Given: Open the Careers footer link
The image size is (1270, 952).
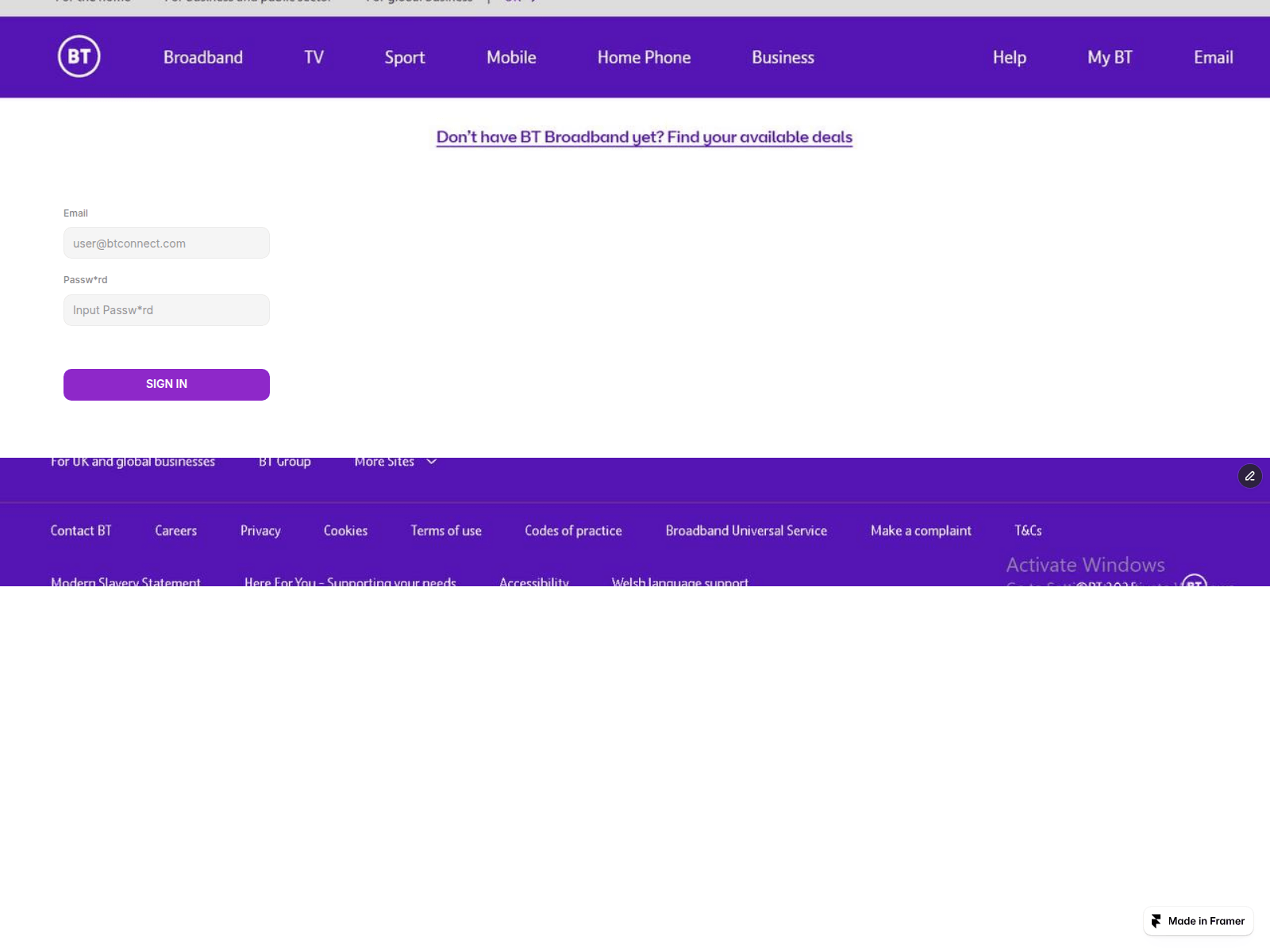Looking at the screenshot, I should pyautogui.click(x=176, y=531).
